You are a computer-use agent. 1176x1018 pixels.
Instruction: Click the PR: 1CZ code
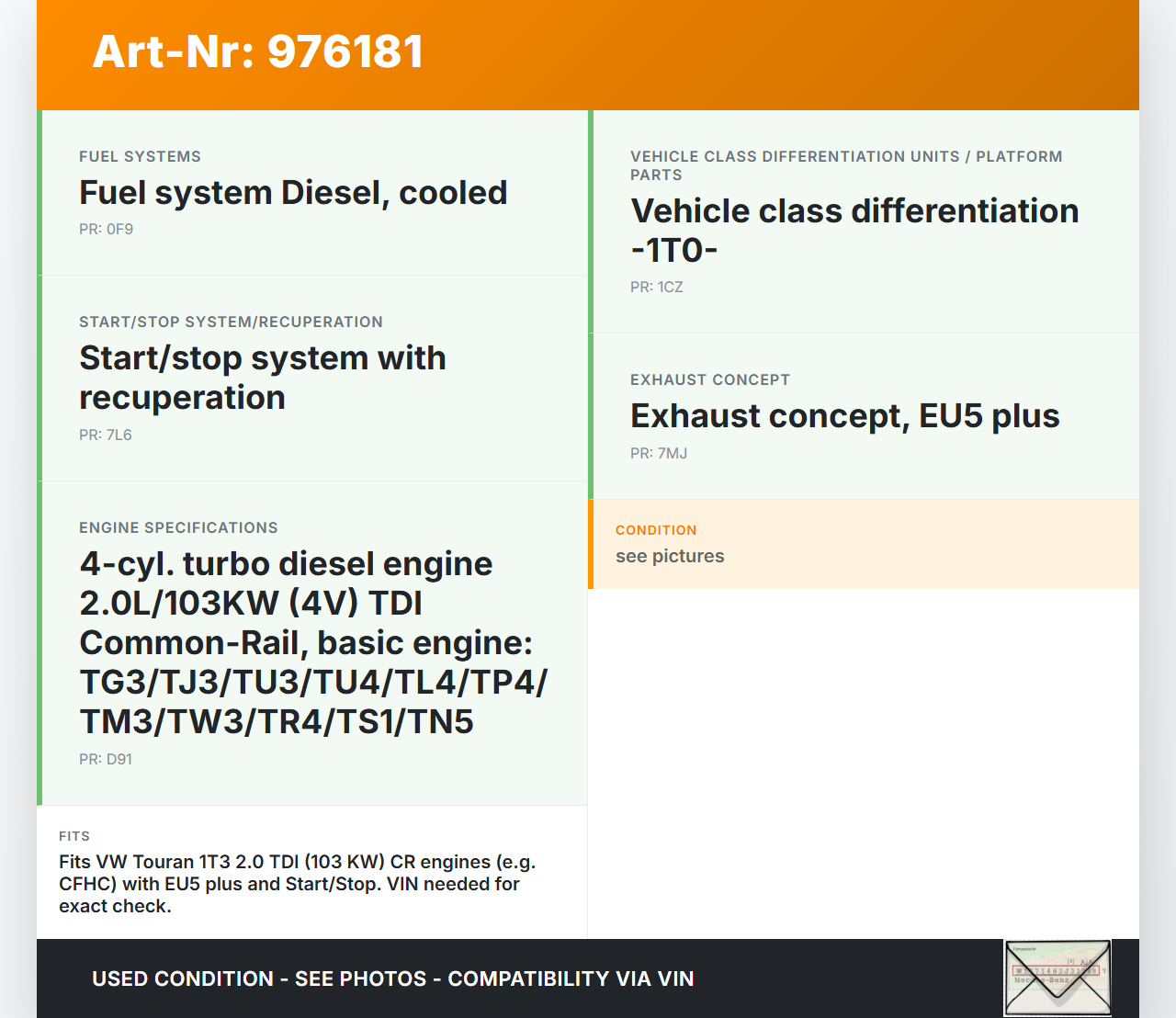pyautogui.click(x=656, y=288)
